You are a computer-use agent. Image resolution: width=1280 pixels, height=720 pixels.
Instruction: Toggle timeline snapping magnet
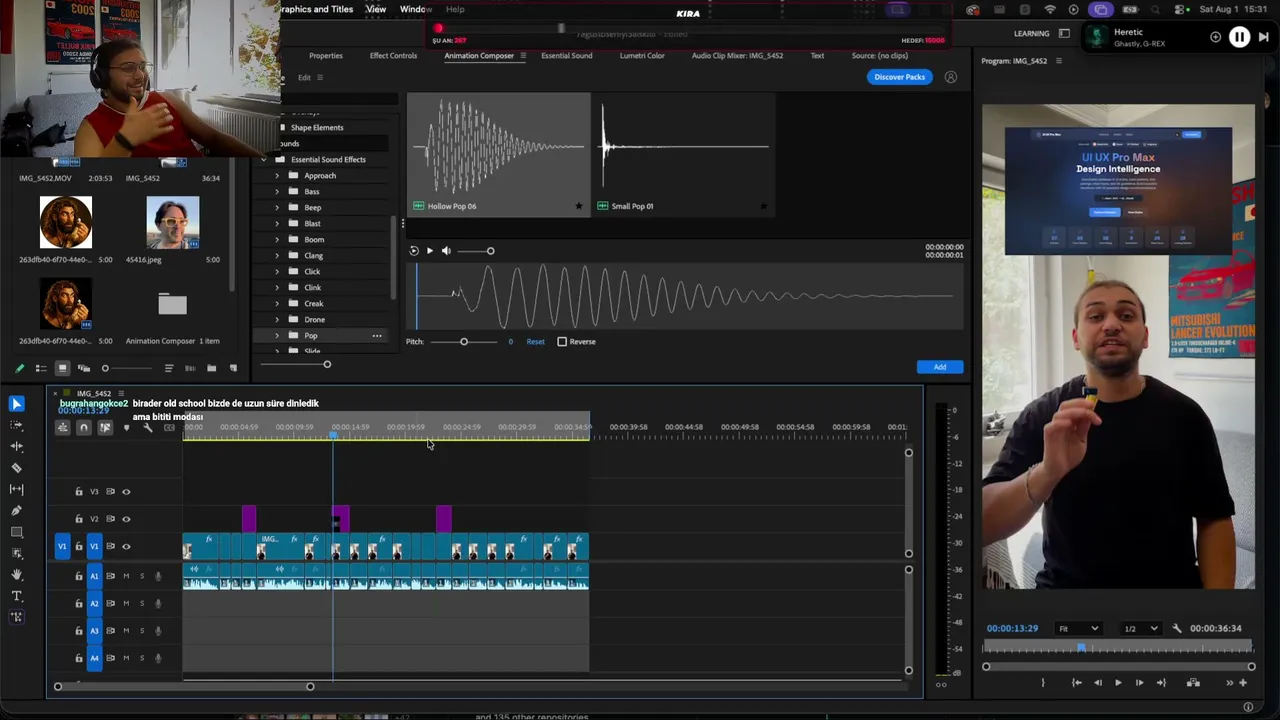(x=84, y=428)
